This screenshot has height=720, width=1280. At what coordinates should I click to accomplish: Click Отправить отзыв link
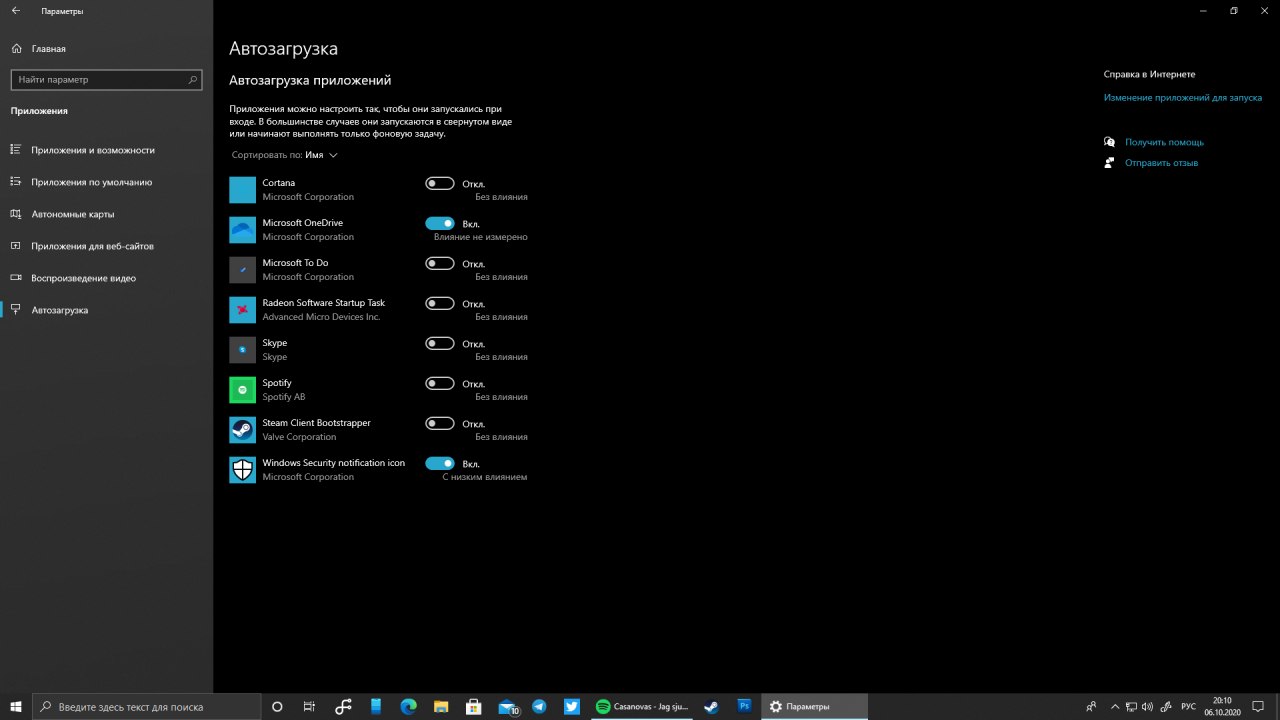(x=1161, y=163)
